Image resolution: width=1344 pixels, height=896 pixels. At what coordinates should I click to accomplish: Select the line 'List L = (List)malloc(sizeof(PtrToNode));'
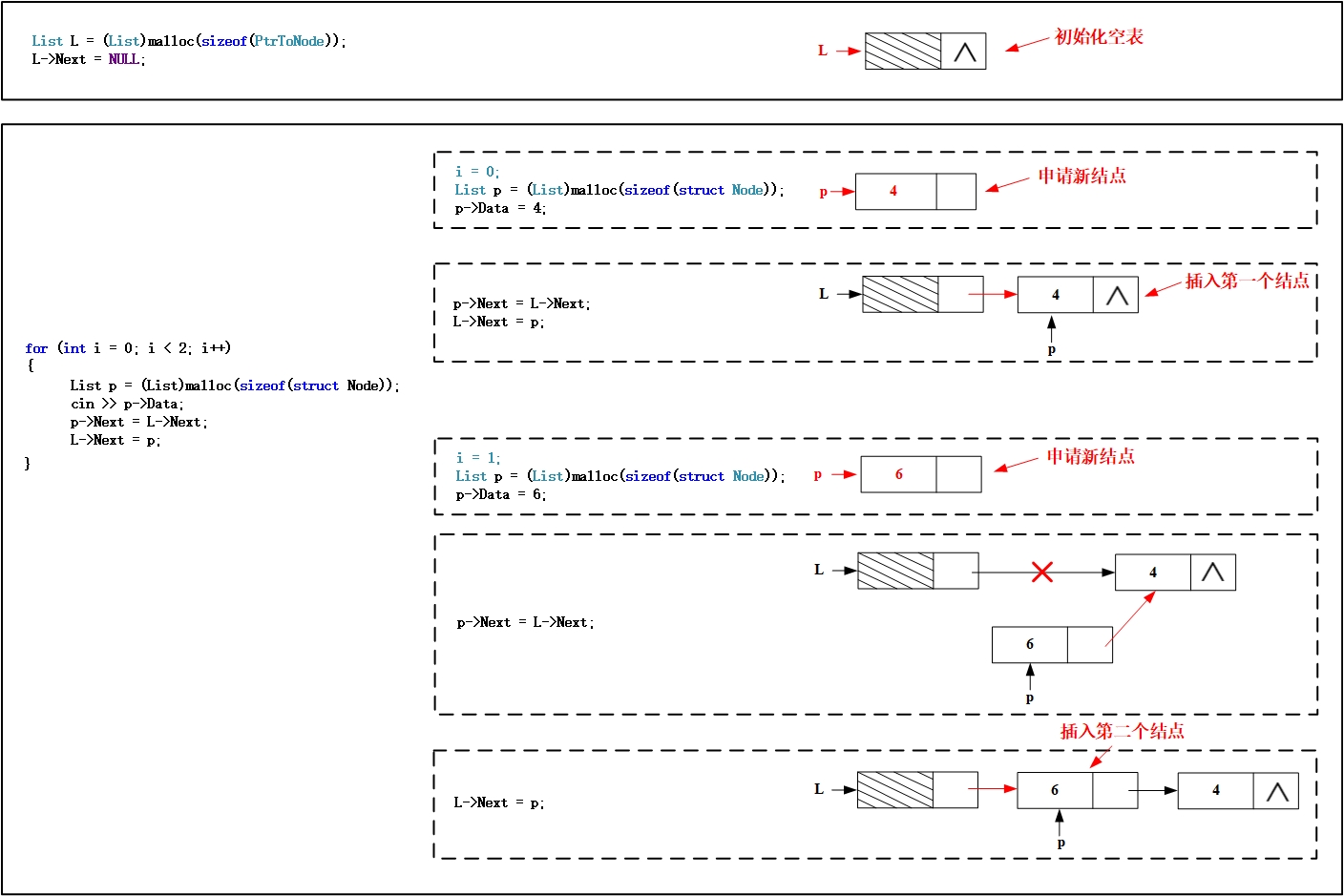point(189,41)
